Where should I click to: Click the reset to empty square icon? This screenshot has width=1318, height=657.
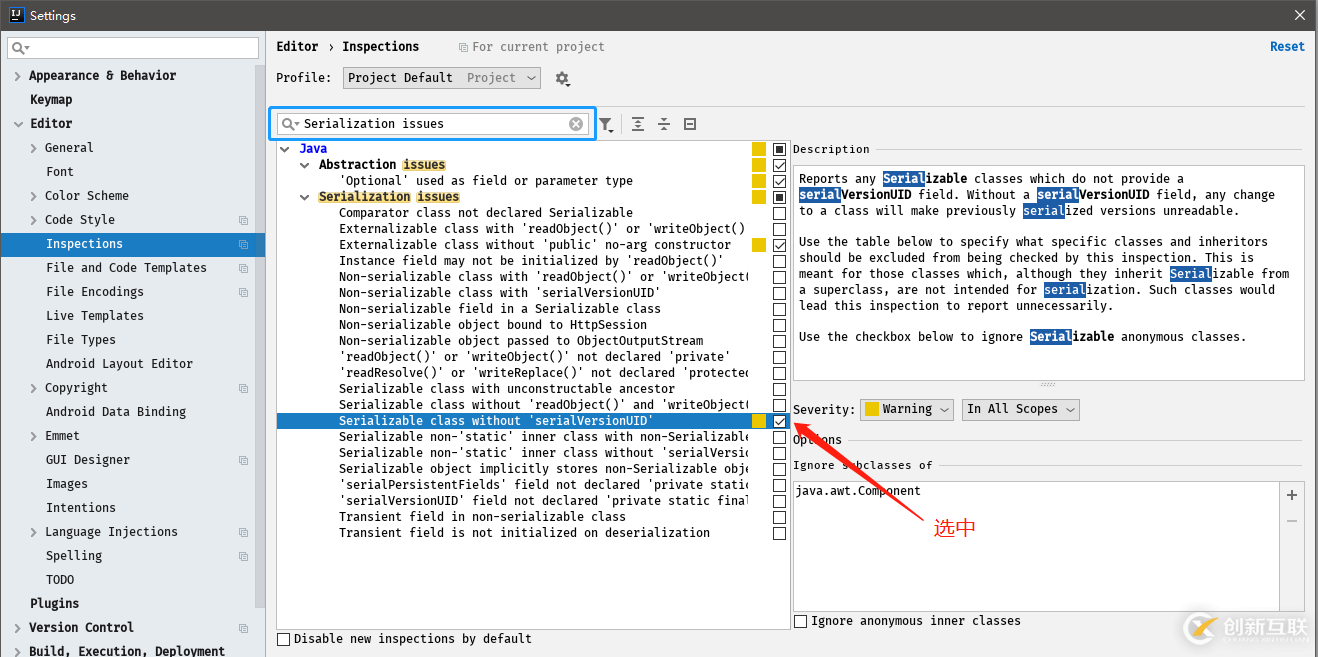point(690,124)
